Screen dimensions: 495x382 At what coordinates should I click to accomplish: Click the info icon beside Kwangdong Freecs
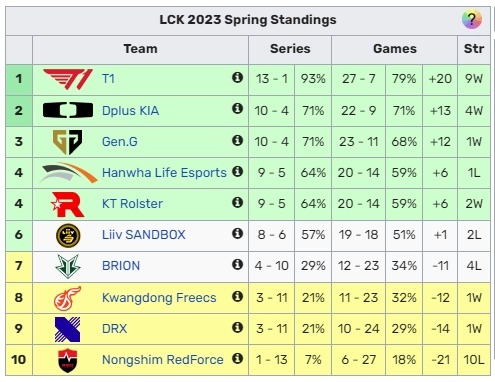tap(237, 296)
